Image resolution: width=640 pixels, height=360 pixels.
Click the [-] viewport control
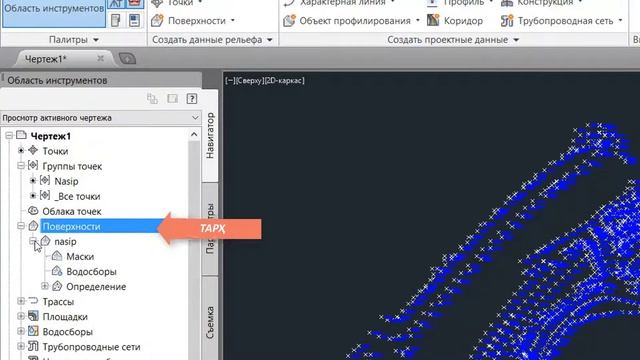pyautogui.click(x=230, y=80)
